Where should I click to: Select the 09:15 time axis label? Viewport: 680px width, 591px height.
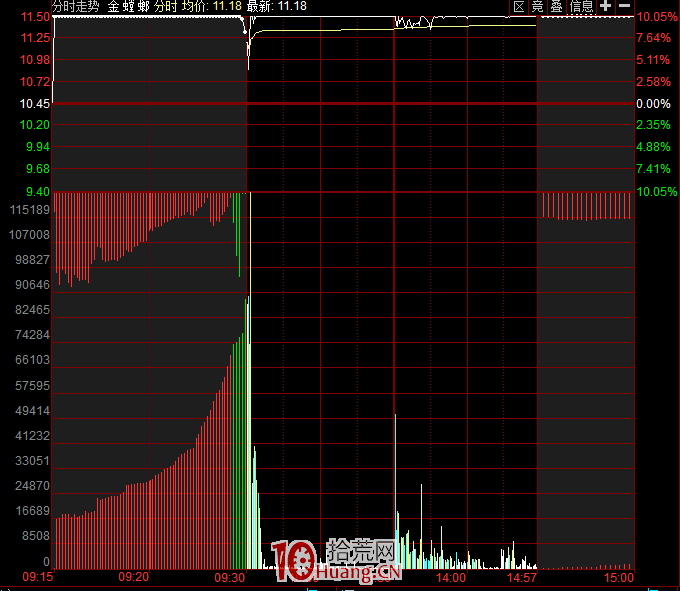(37, 578)
